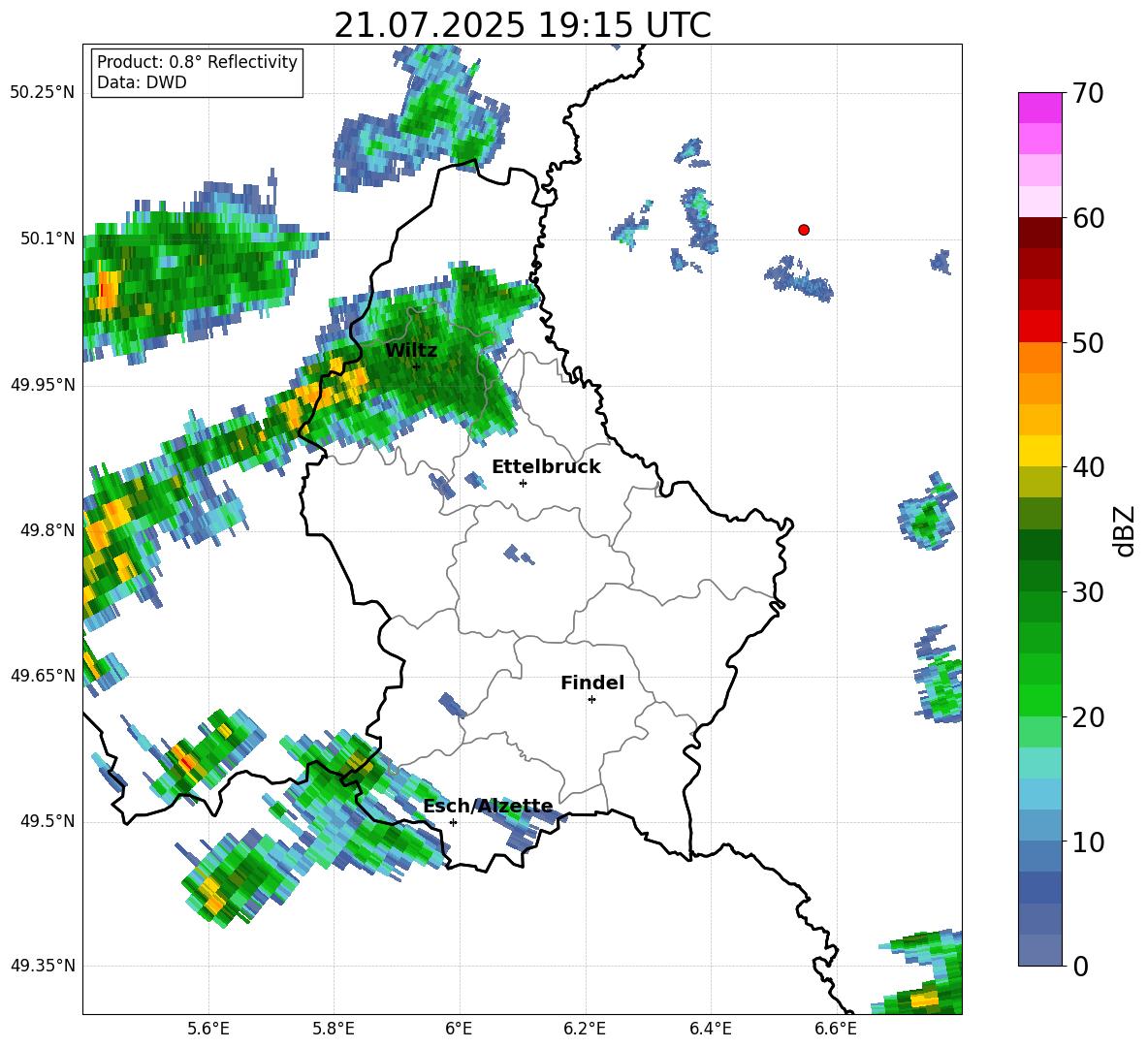The image size is (1148, 1048).
Task: Click the Esch/Alzette city label
Action: click(488, 807)
